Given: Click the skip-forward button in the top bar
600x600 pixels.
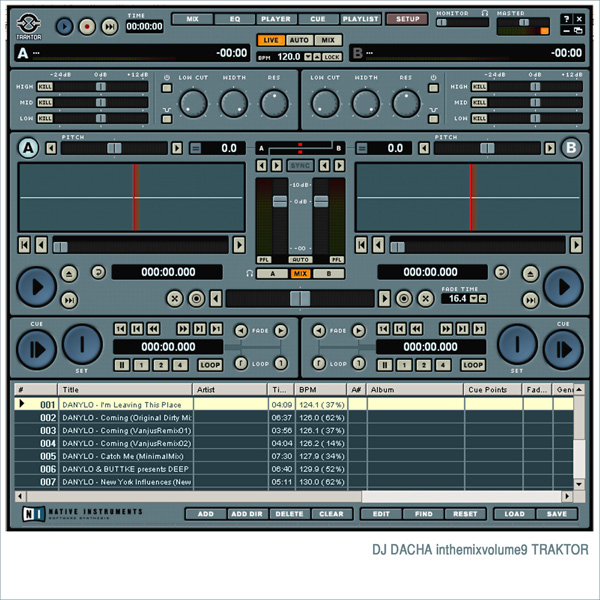Looking at the screenshot, I should pyautogui.click(x=109, y=27).
